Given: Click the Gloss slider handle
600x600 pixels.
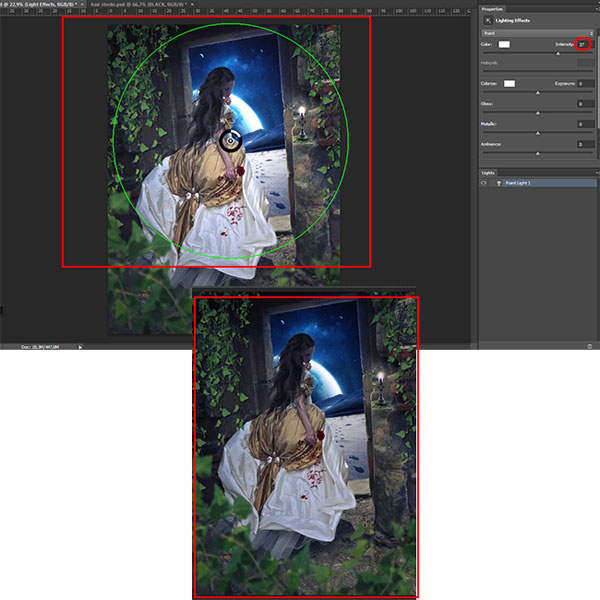Looking at the screenshot, I should [538, 113].
